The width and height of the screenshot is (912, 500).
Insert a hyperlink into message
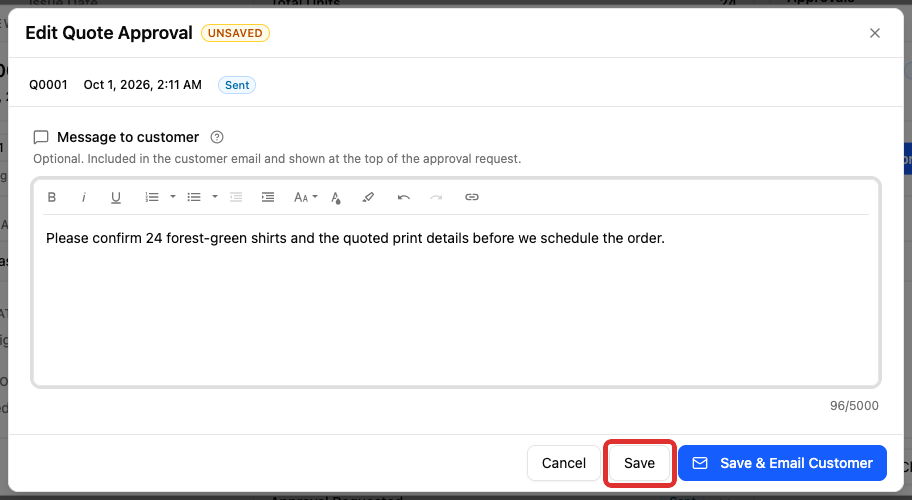[472, 197]
